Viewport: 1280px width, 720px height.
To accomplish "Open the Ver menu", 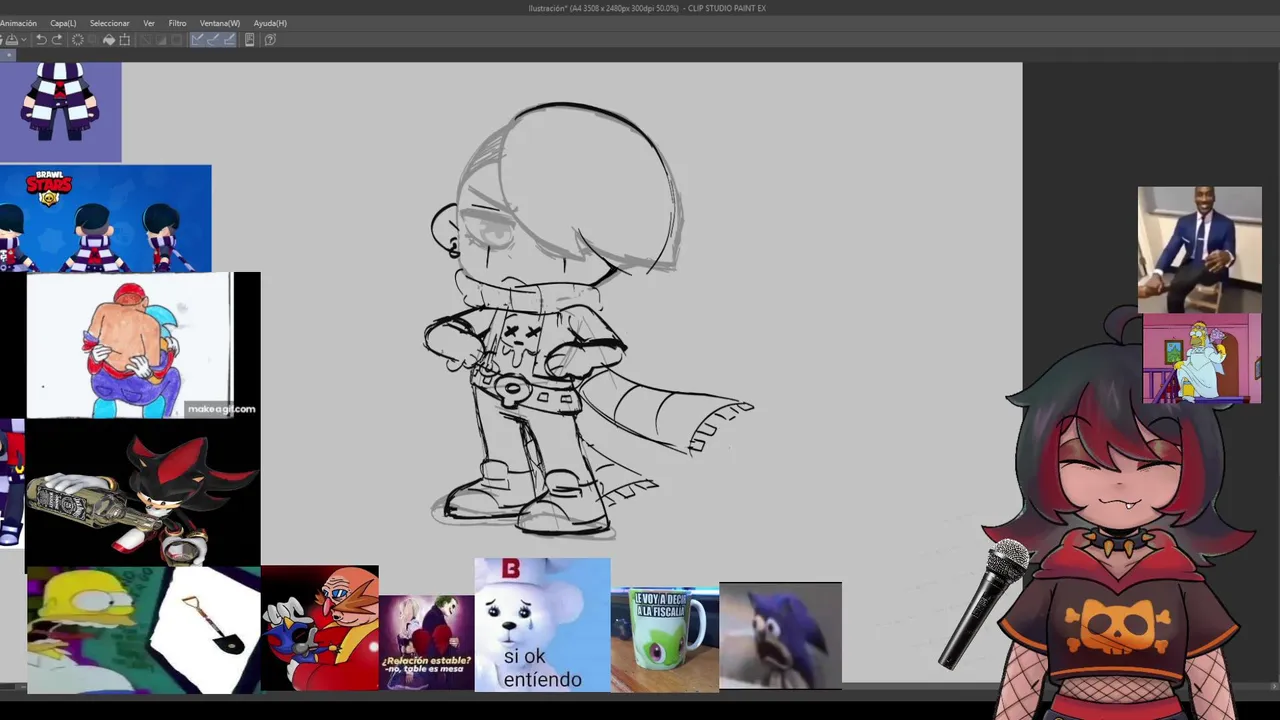I will (x=149, y=23).
